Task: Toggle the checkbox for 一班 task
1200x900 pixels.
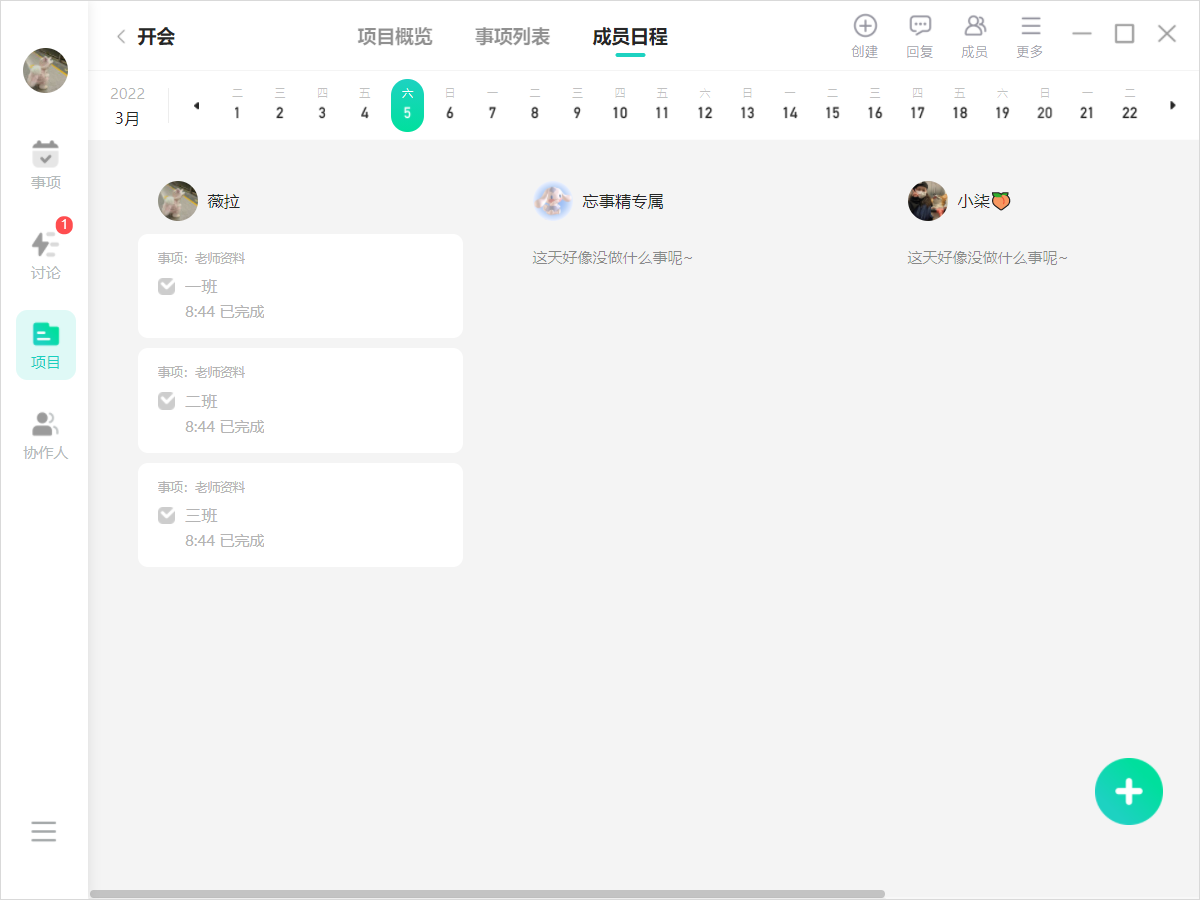Action: click(167, 287)
